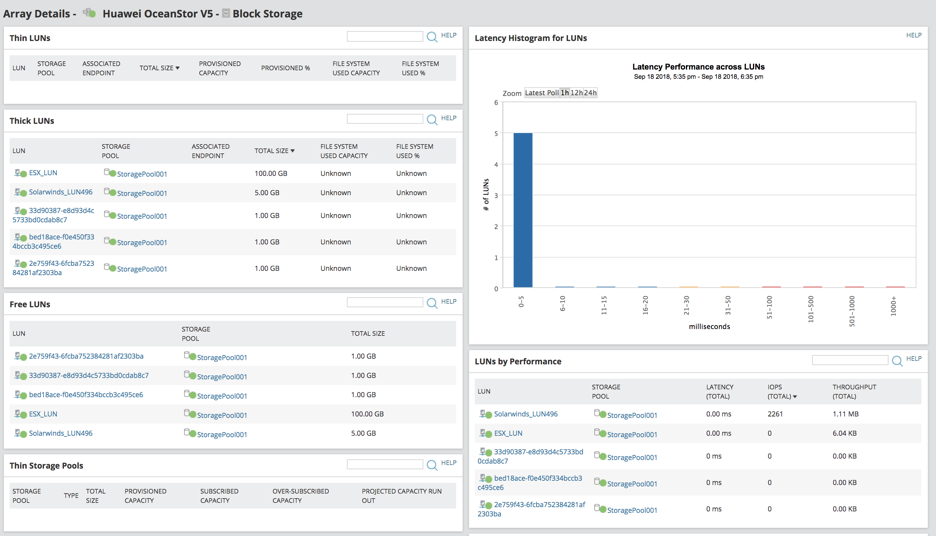Screen dimensions: 936x536
Task: Click the Huawei OceanStor array icon in title
Action: click(x=89, y=14)
